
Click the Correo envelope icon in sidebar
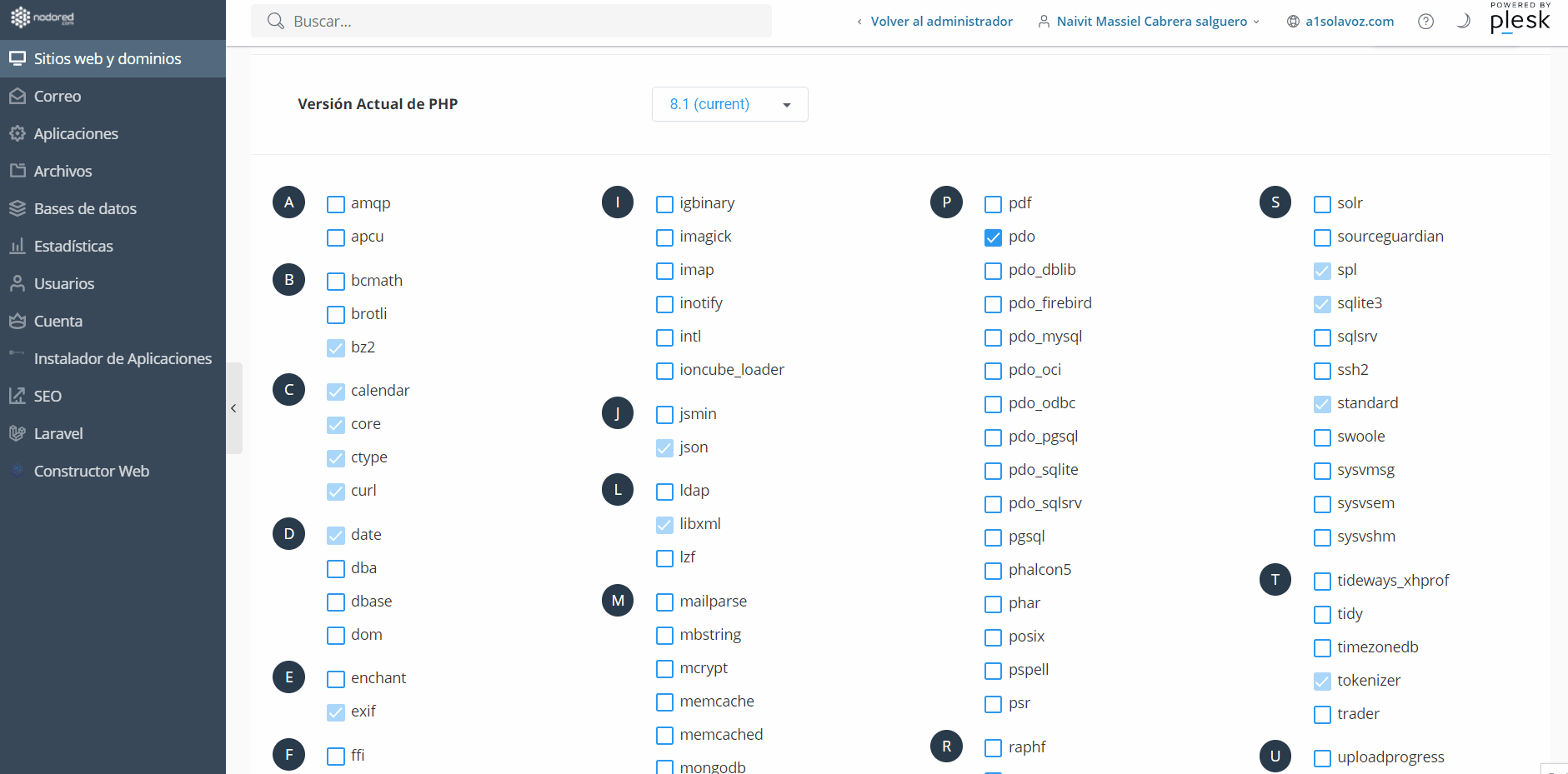tap(18, 97)
